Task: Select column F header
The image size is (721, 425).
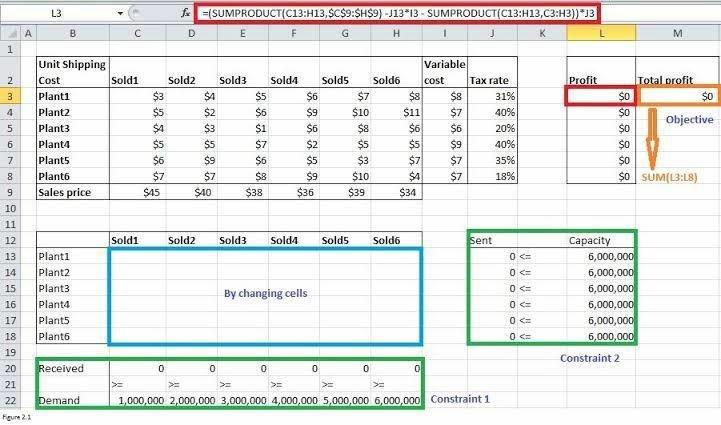Action: pyautogui.click(x=294, y=34)
